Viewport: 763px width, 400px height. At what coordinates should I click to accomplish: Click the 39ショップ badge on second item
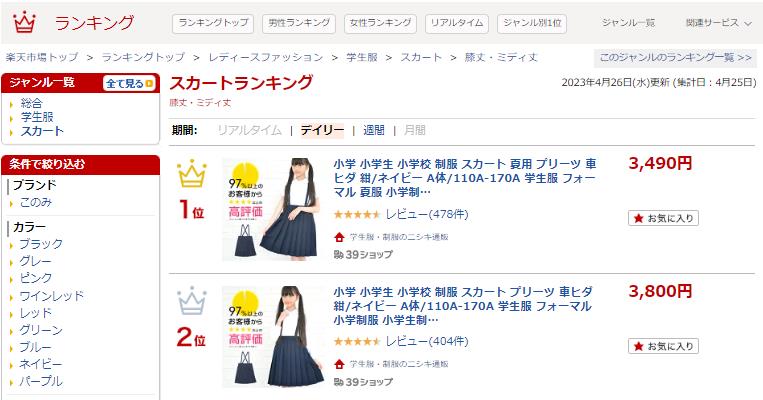(x=363, y=382)
